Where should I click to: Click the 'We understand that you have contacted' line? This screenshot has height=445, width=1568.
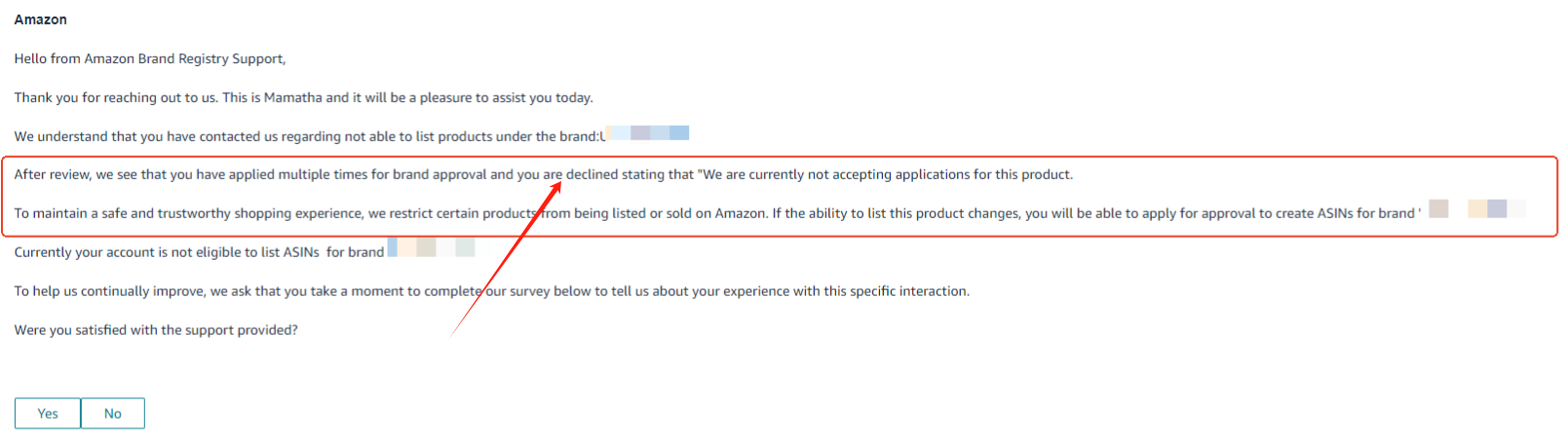coord(309,136)
